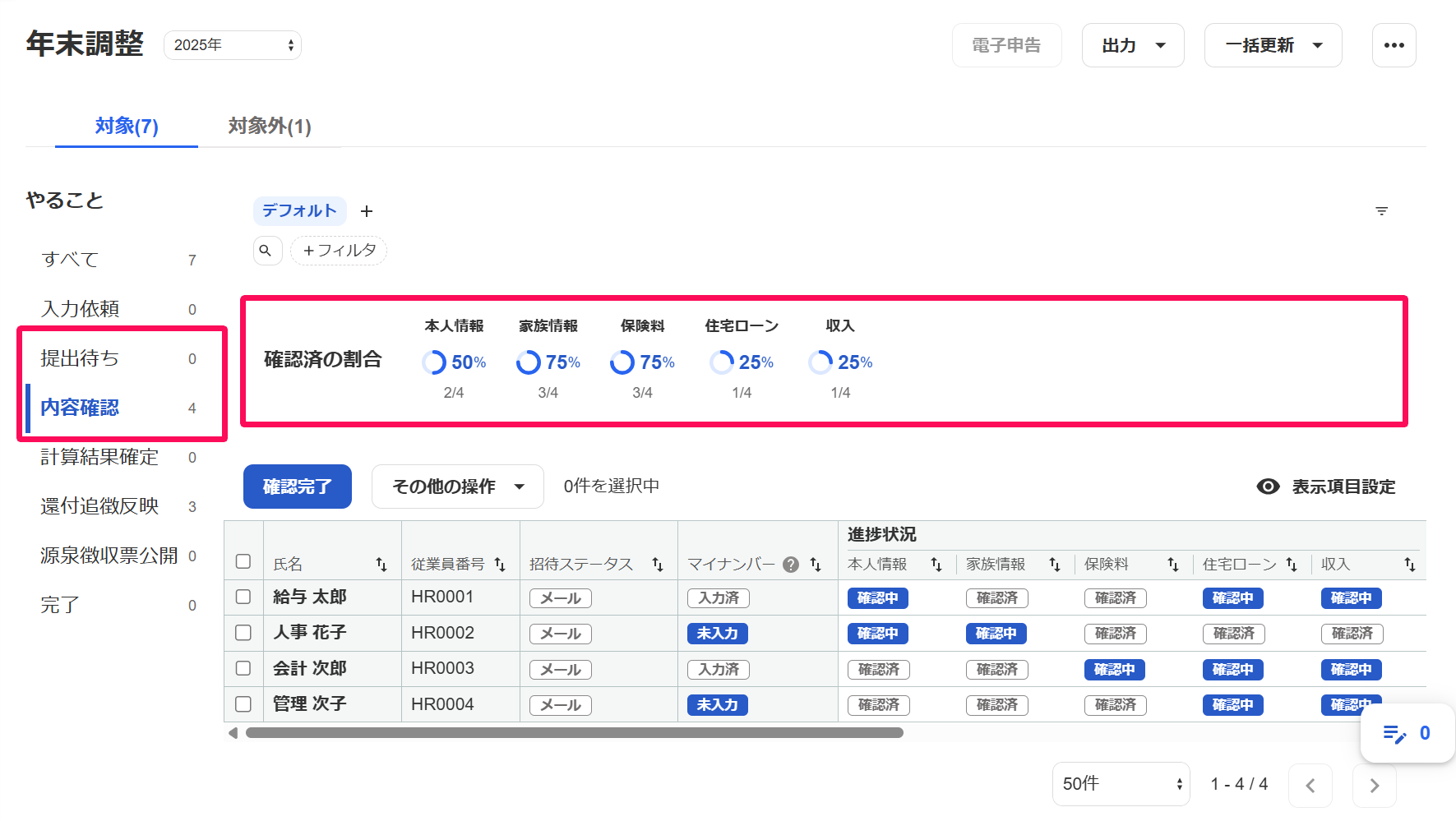1456x821 pixels.
Task: Check the row for 給与 太郎
Action: [x=243, y=597]
